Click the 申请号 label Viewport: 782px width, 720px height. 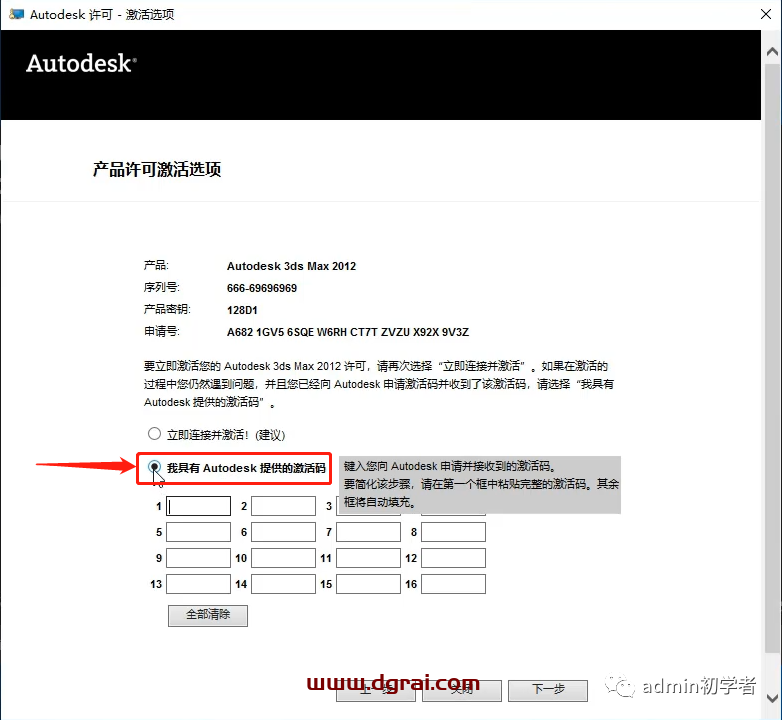click(x=162, y=332)
